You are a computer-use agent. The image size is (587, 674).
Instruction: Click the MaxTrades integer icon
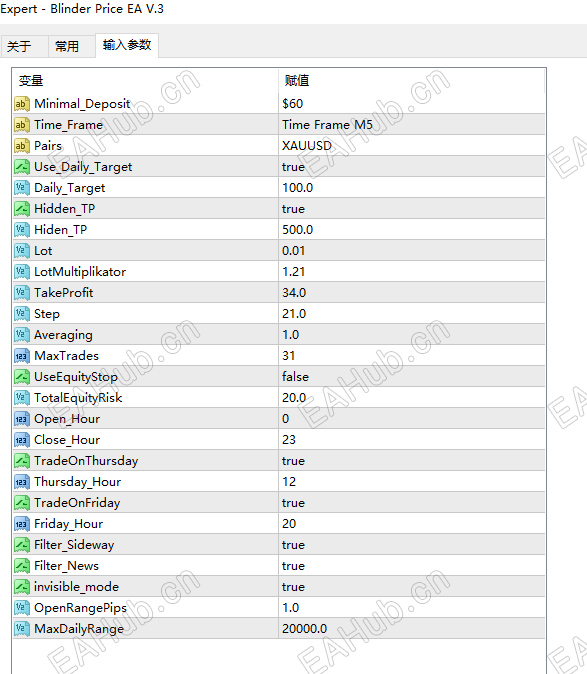coord(21,356)
